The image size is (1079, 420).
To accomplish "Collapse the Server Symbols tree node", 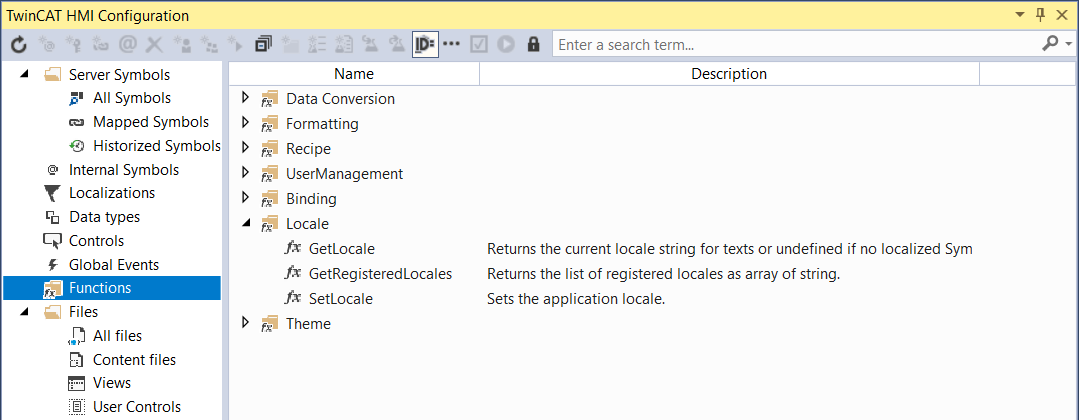I will click(x=25, y=74).
